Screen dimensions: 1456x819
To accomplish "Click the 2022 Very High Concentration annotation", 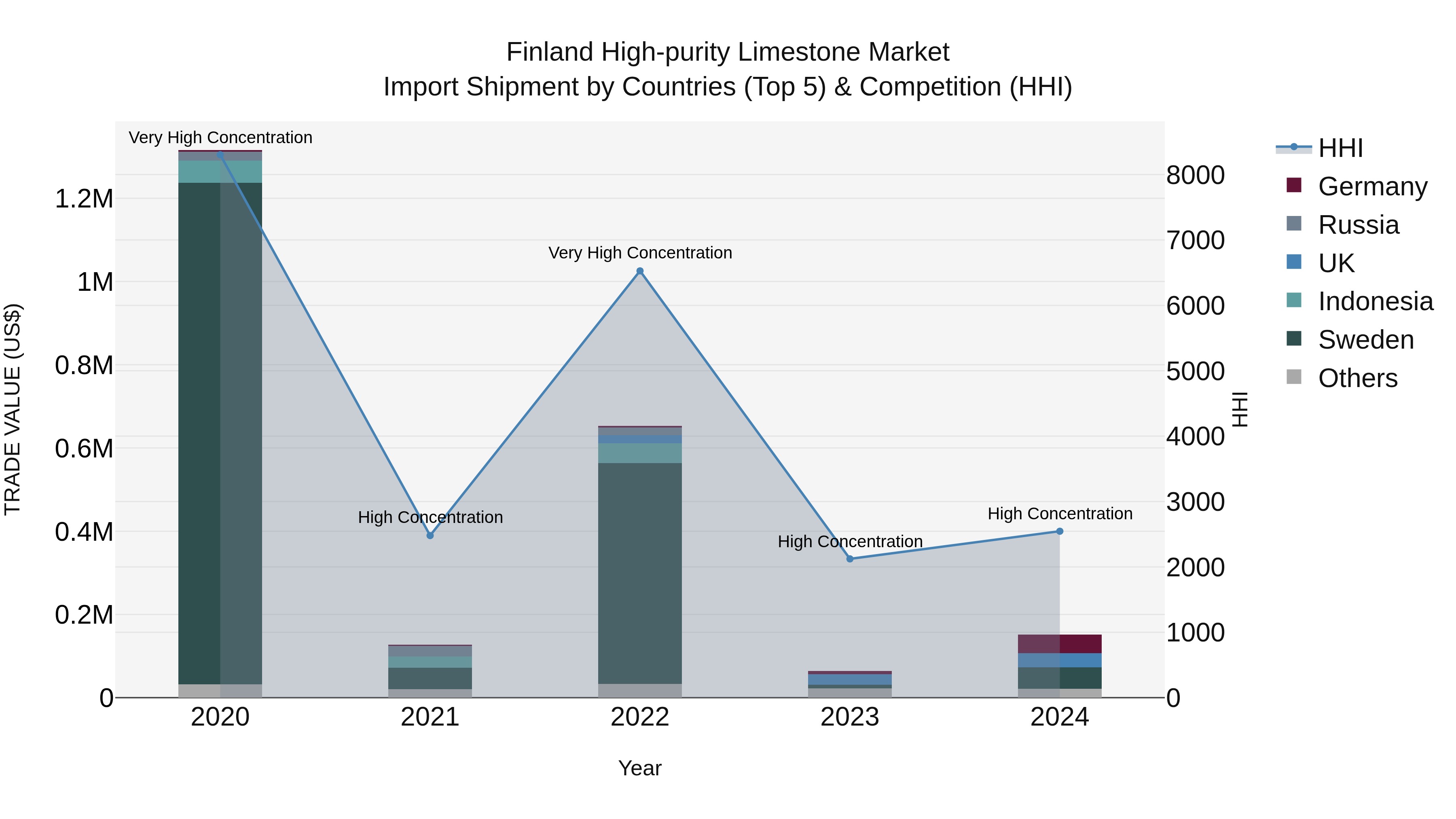I will tap(640, 253).
